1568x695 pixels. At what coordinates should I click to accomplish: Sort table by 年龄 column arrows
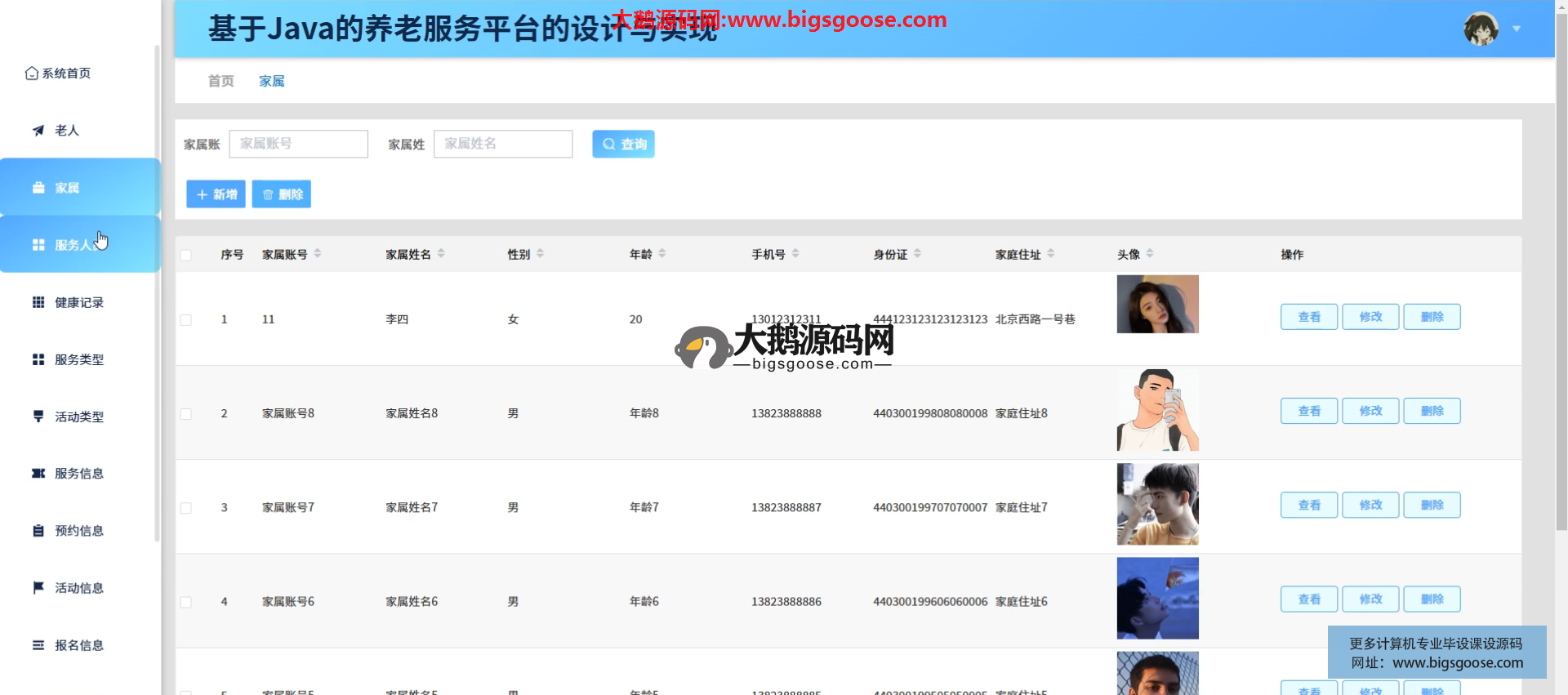point(662,254)
